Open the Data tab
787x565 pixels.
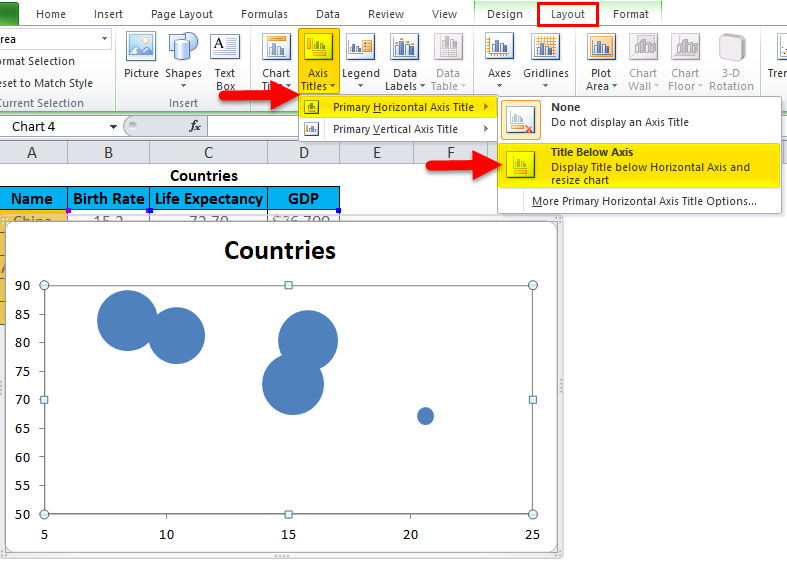click(327, 14)
